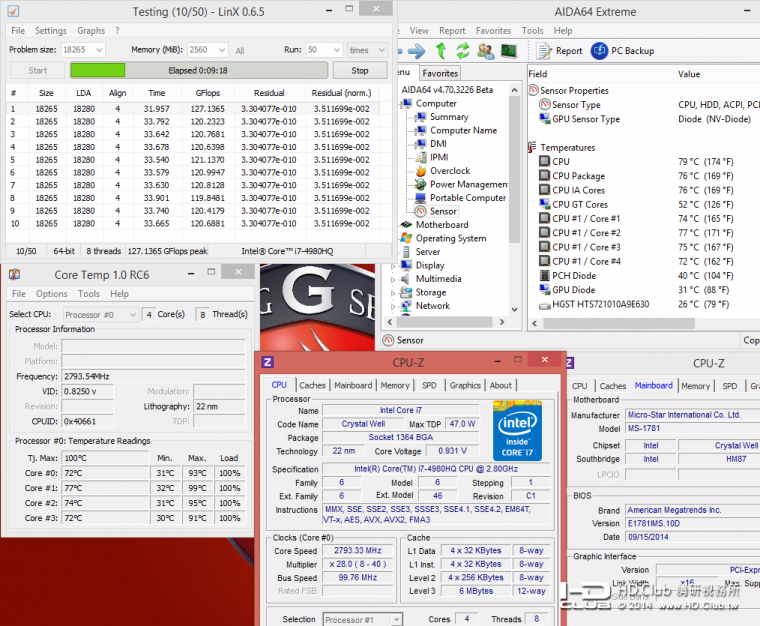The image size is (760, 626).
Task: Click the All memory label in LinX
Action: pyautogui.click(x=240, y=50)
